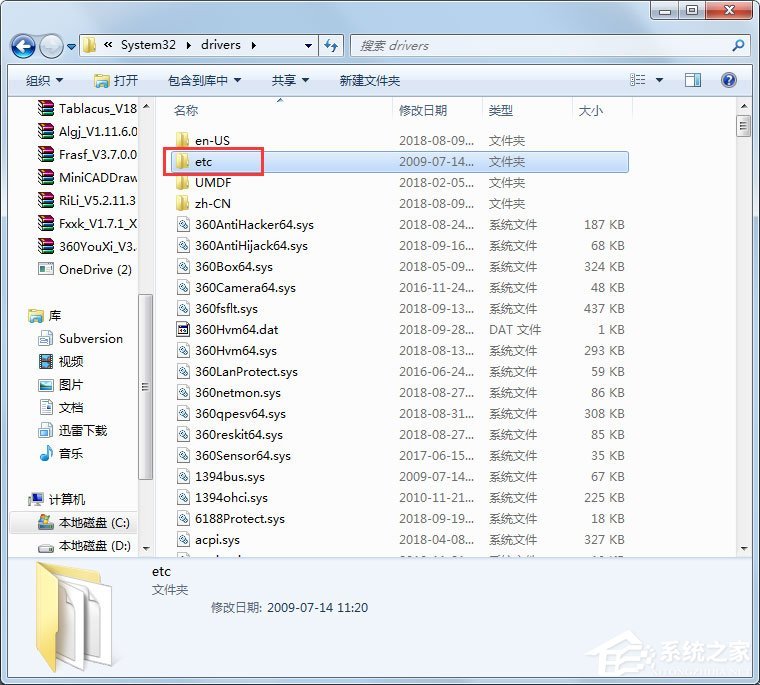760x685 pixels.
Task: Click the change view icon
Action: pos(638,80)
